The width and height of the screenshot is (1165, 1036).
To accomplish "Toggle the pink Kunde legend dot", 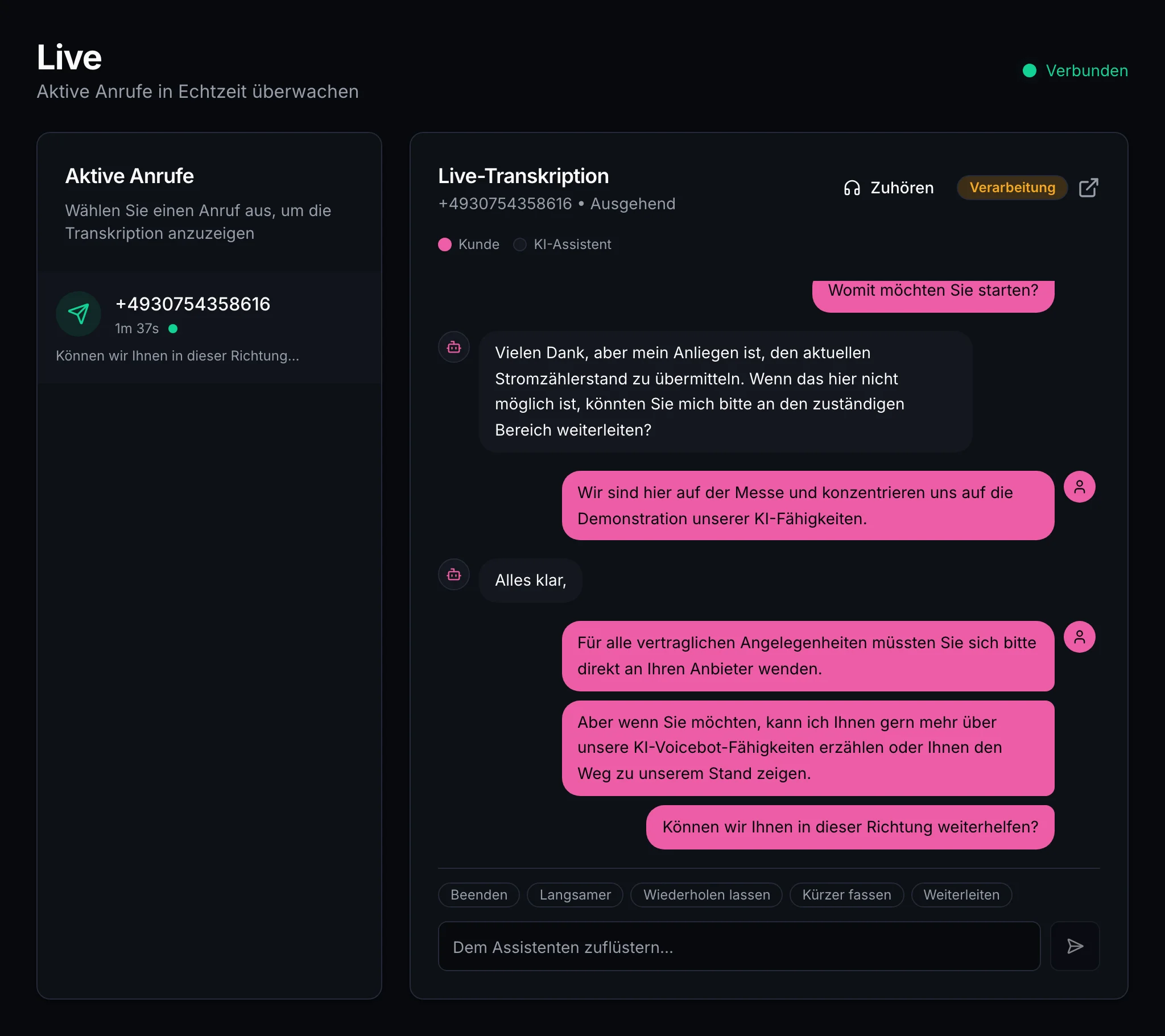I will pyautogui.click(x=445, y=245).
